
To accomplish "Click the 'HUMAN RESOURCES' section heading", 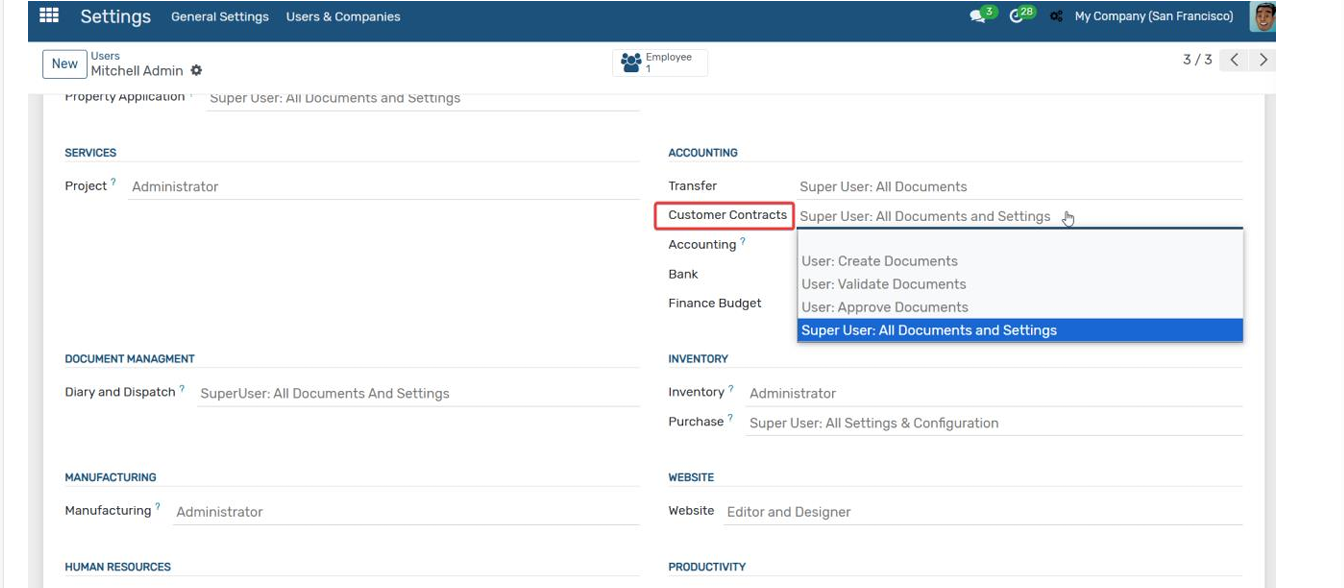I will (x=118, y=567).
